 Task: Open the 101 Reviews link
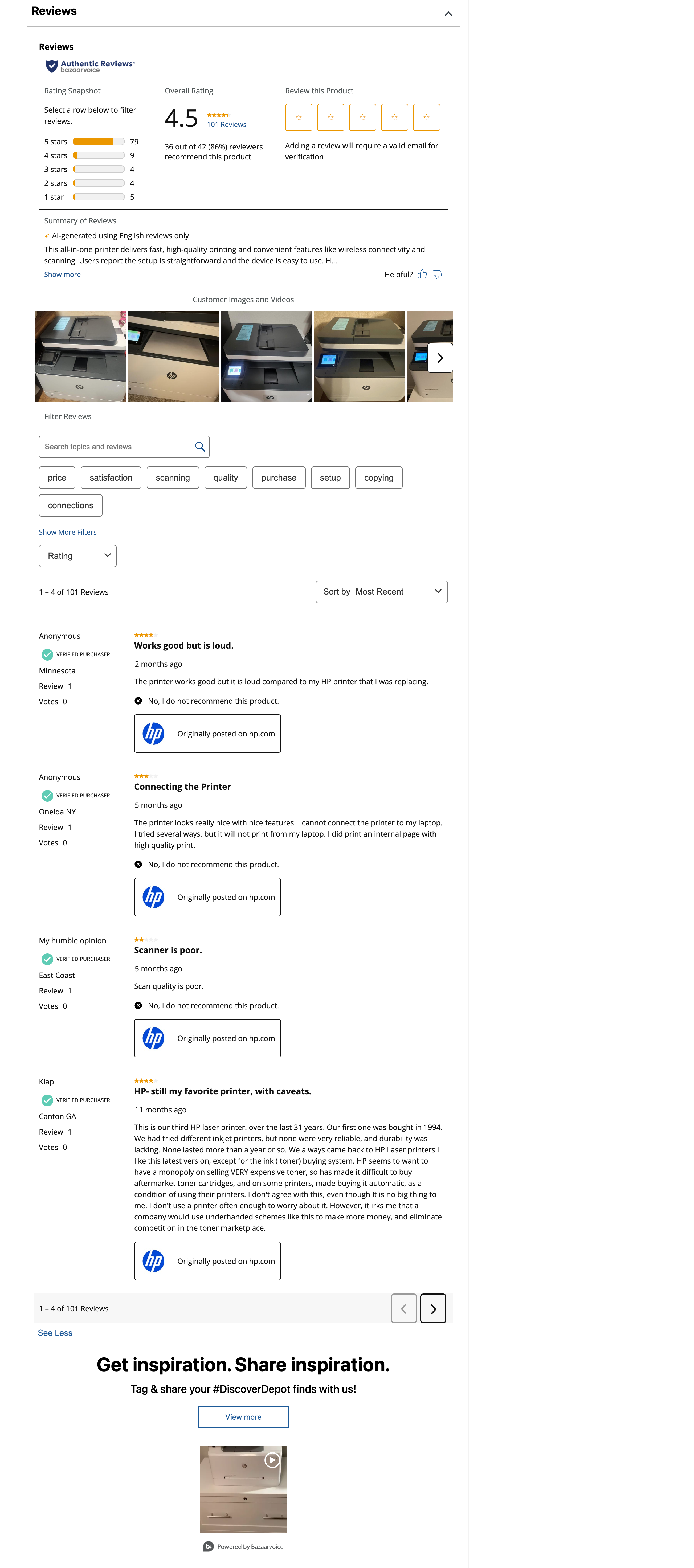[226, 125]
